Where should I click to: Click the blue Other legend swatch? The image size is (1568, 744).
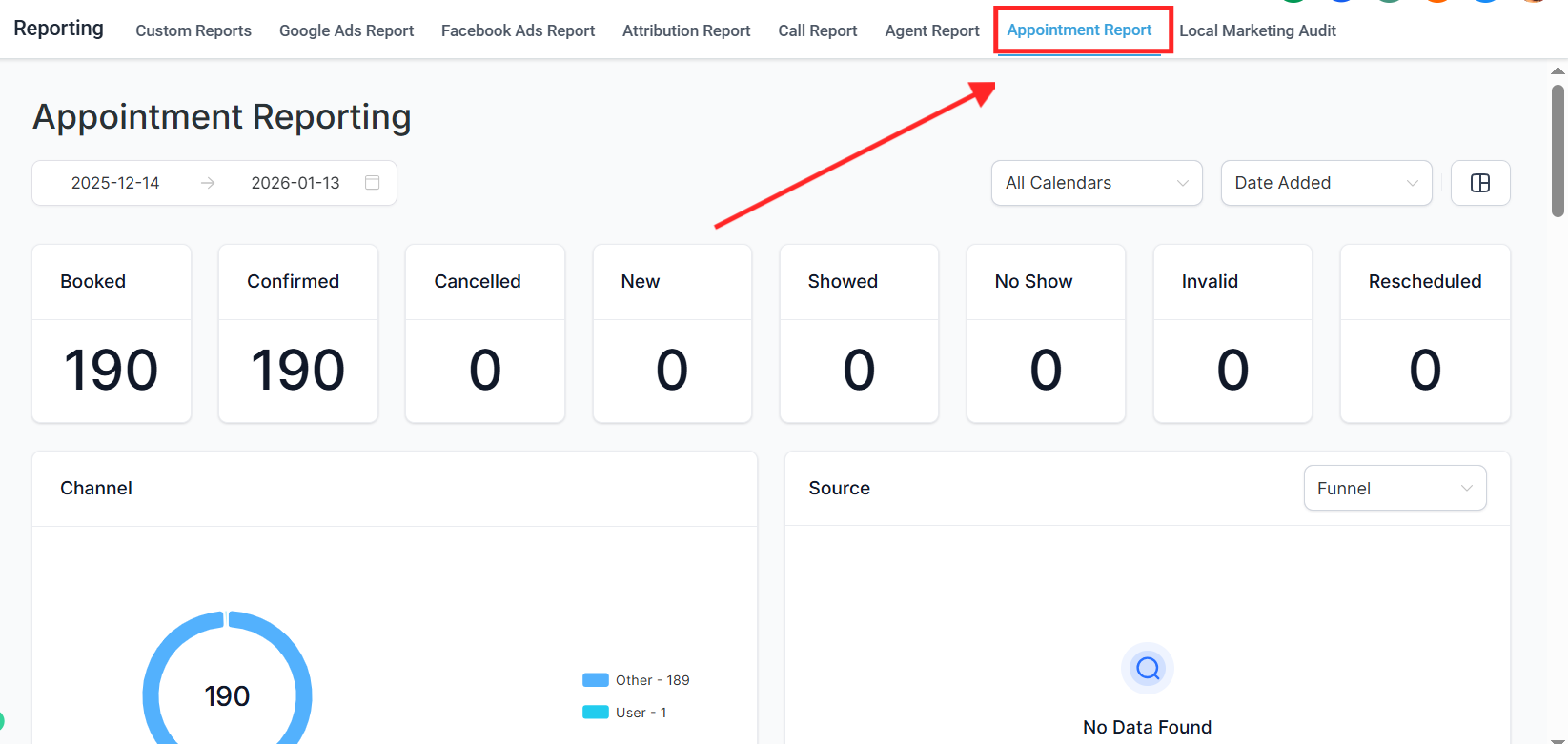pos(596,680)
